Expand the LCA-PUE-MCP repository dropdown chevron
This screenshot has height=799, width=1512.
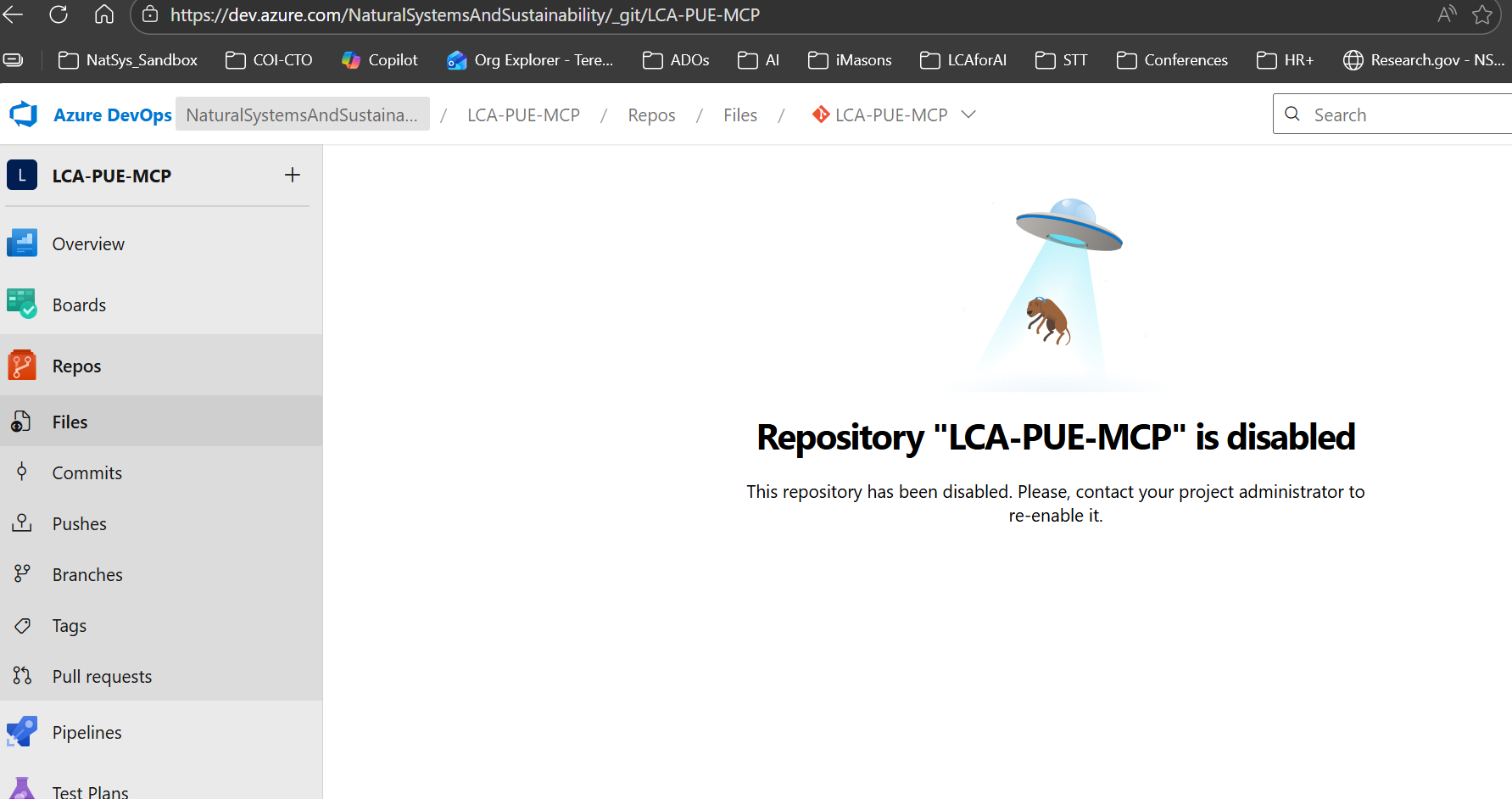(x=968, y=115)
